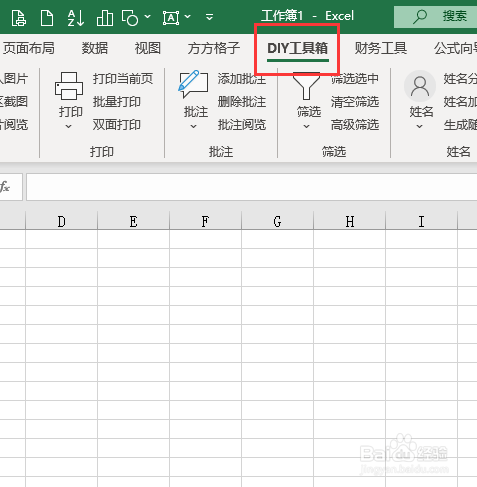The height and width of the screenshot is (487, 477).
Task: Click the fx insert function icon
Action: (5, 187)
